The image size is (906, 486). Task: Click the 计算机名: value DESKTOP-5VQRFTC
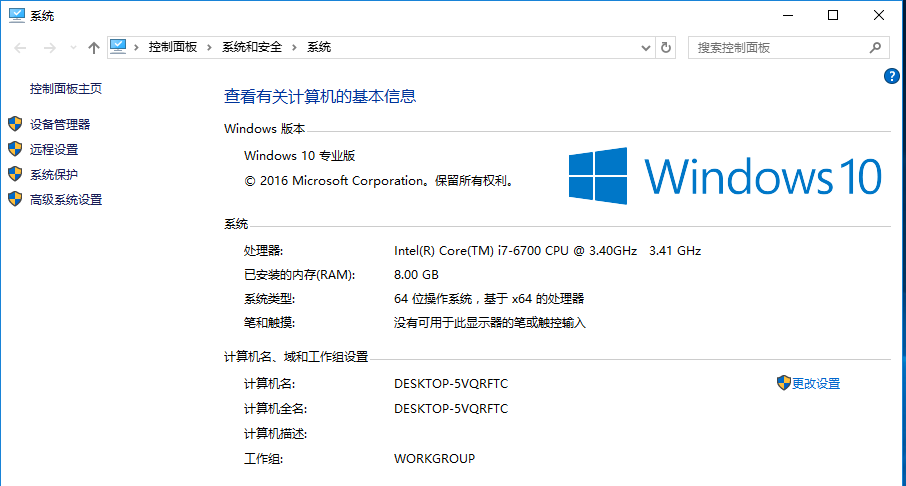tap(451, 384)
